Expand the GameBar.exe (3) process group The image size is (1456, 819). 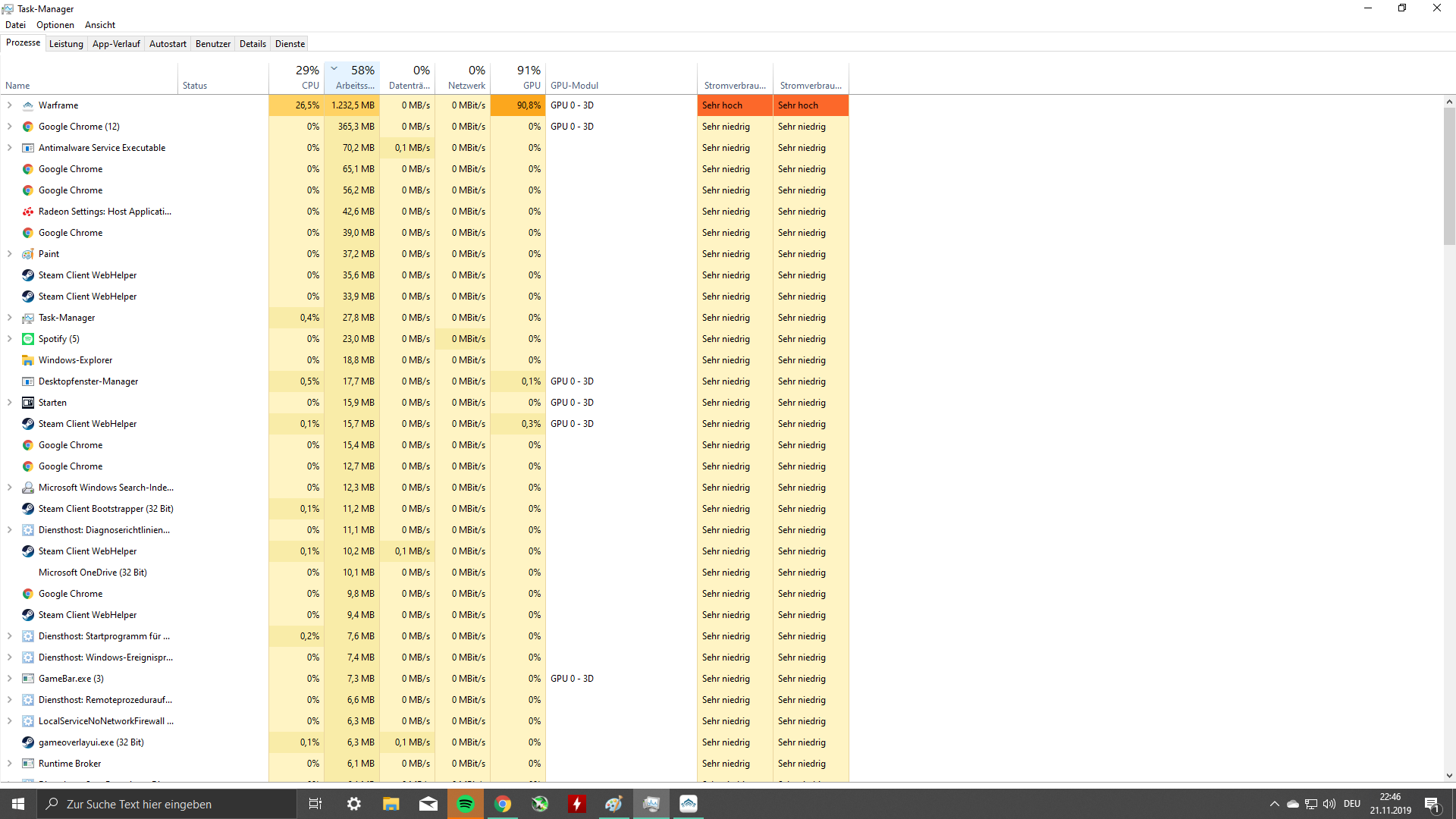point(9,679)
